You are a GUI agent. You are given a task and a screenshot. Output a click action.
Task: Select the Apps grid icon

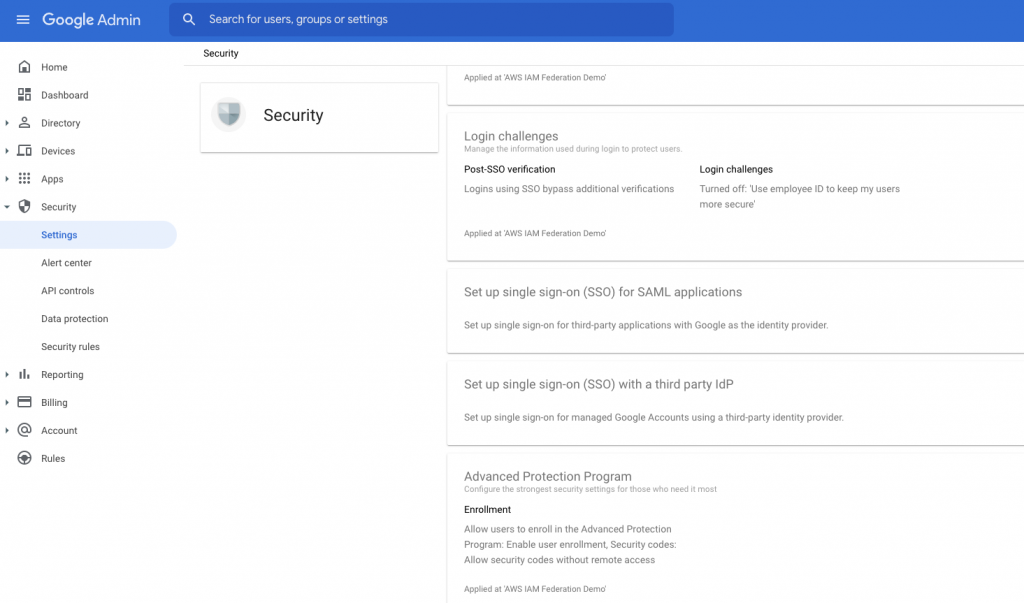pyautogui.click(x=24, y=178)
